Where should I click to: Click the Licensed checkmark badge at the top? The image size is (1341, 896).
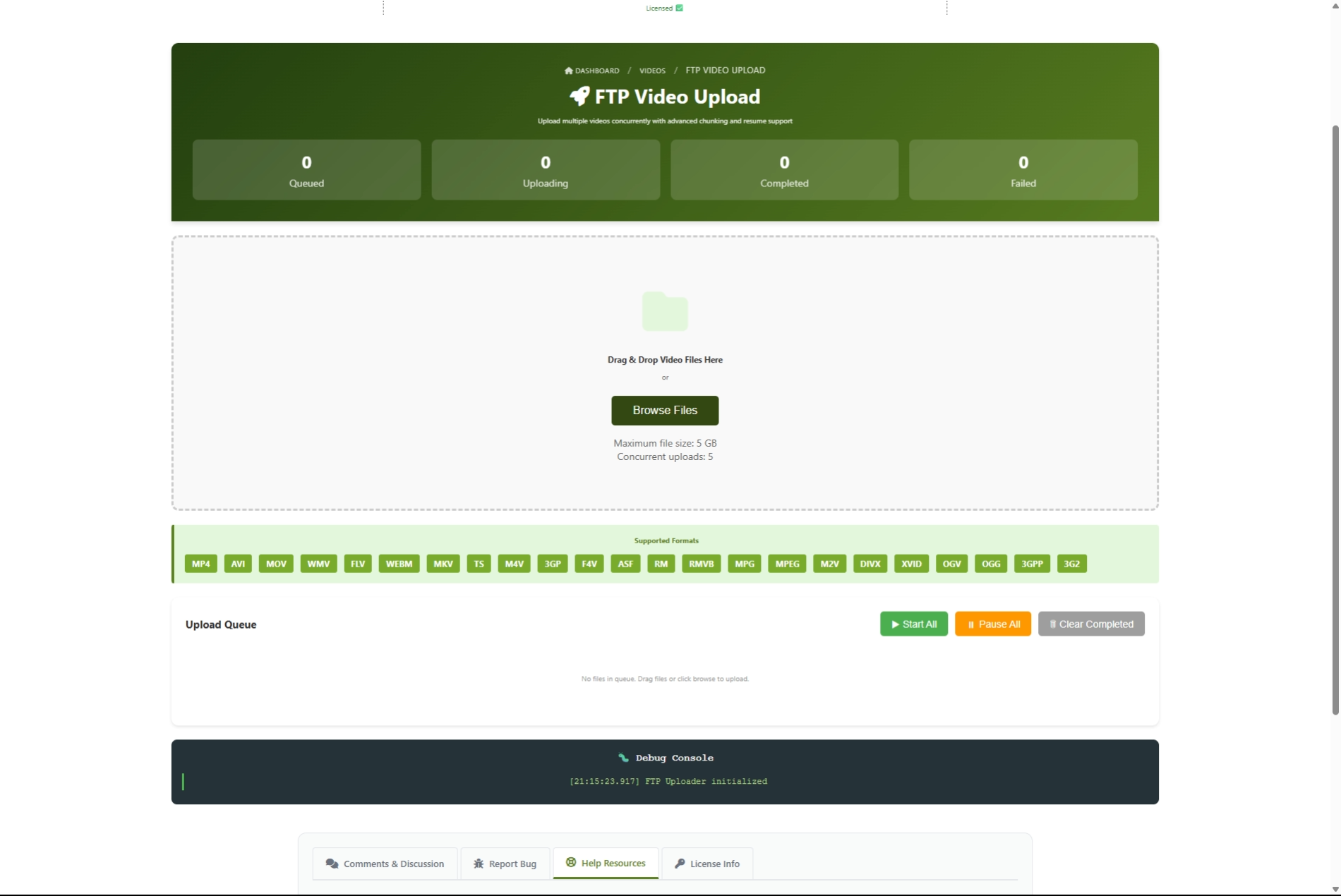pos(679,8)
